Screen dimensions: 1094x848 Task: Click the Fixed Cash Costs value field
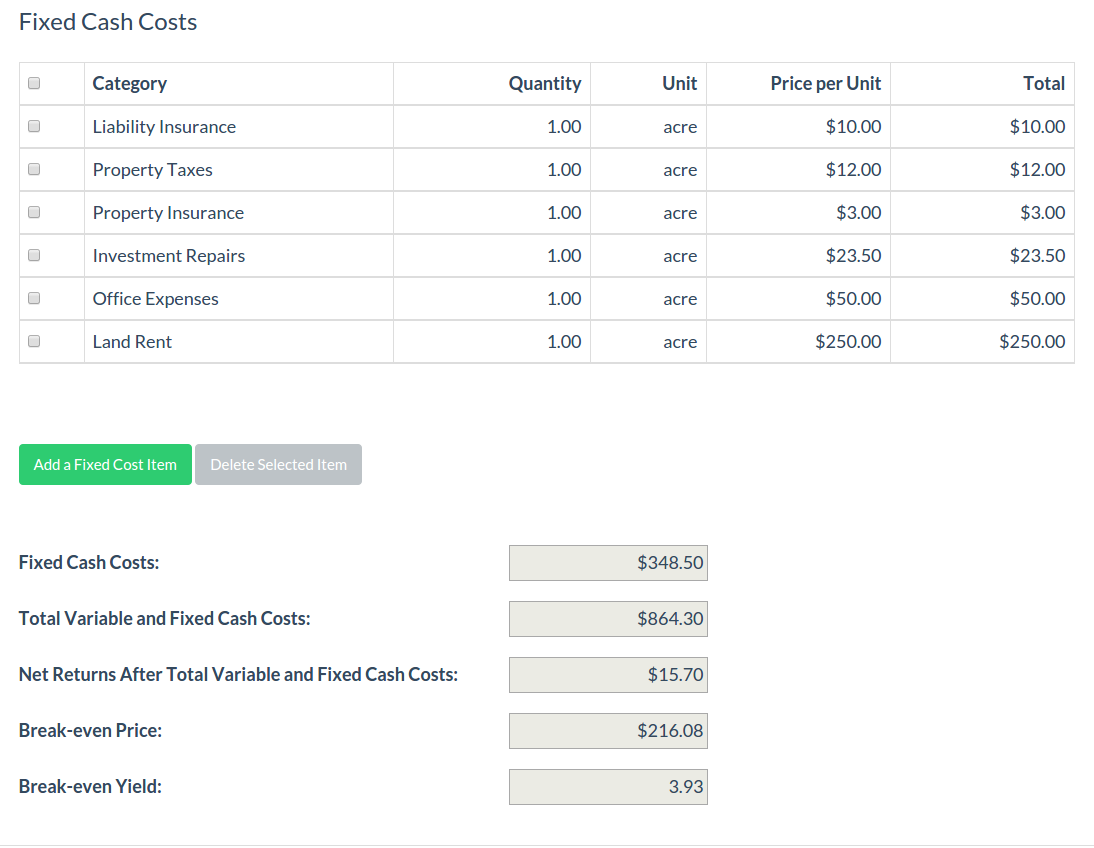(608, 563)
